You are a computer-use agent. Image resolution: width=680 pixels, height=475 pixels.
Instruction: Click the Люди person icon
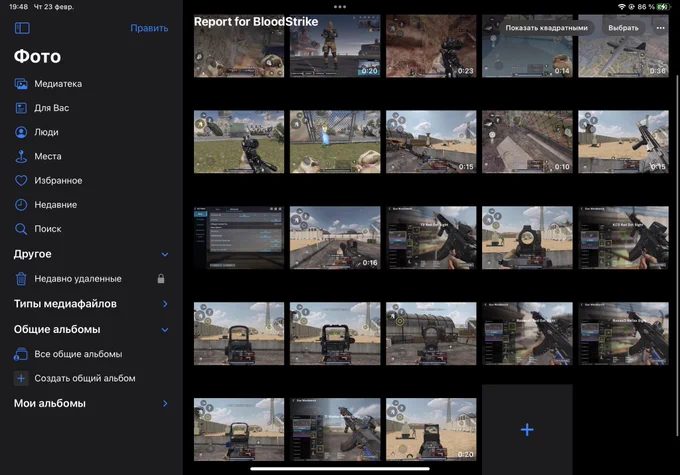pyautogui.click(x=21, y=132)
